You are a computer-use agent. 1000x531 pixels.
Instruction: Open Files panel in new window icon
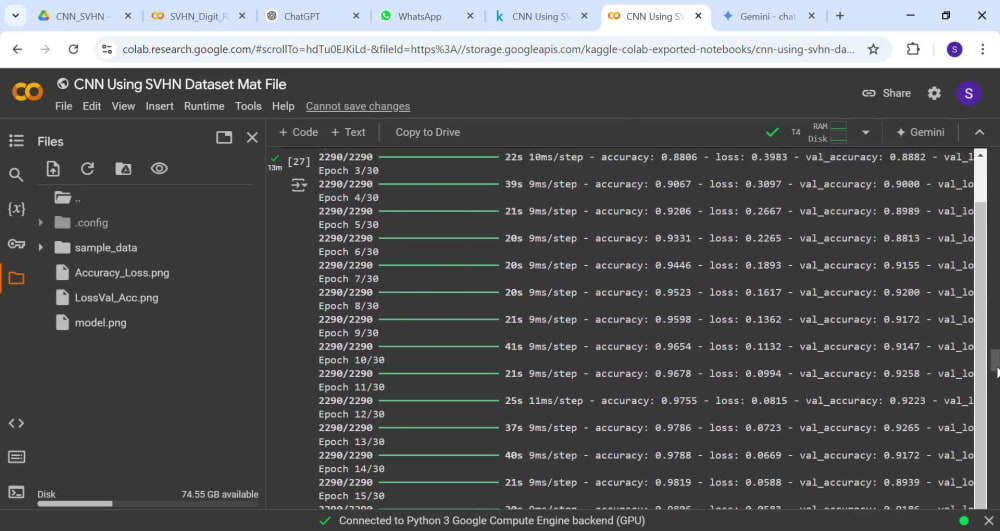(224, 138)
